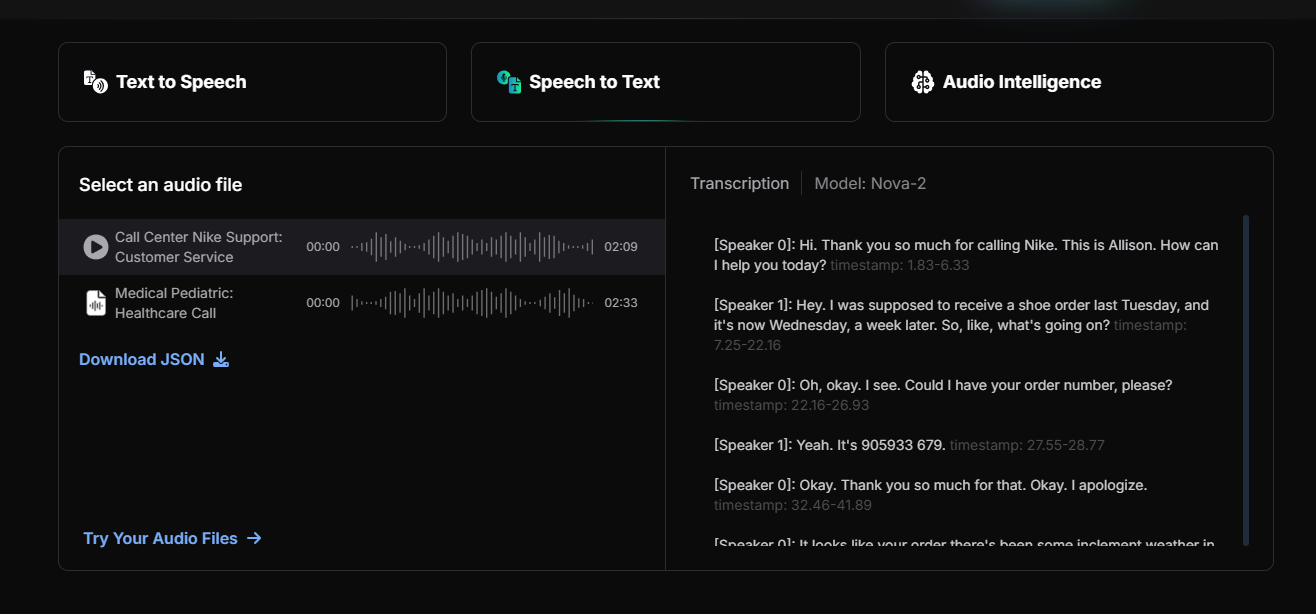Click timestamp 32.46-41.89
The image size is (1316, 614).
pyautogui.click(x=793, y=505)
